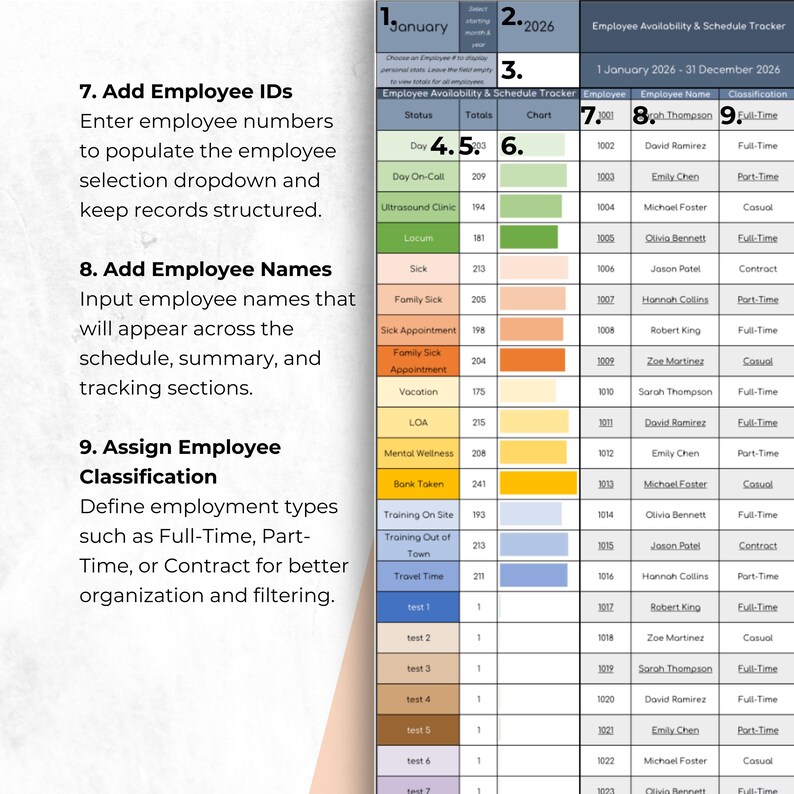794x794 pixels.
Task: Open the 2026 starting year dropdown
Action: click(538, 26)
